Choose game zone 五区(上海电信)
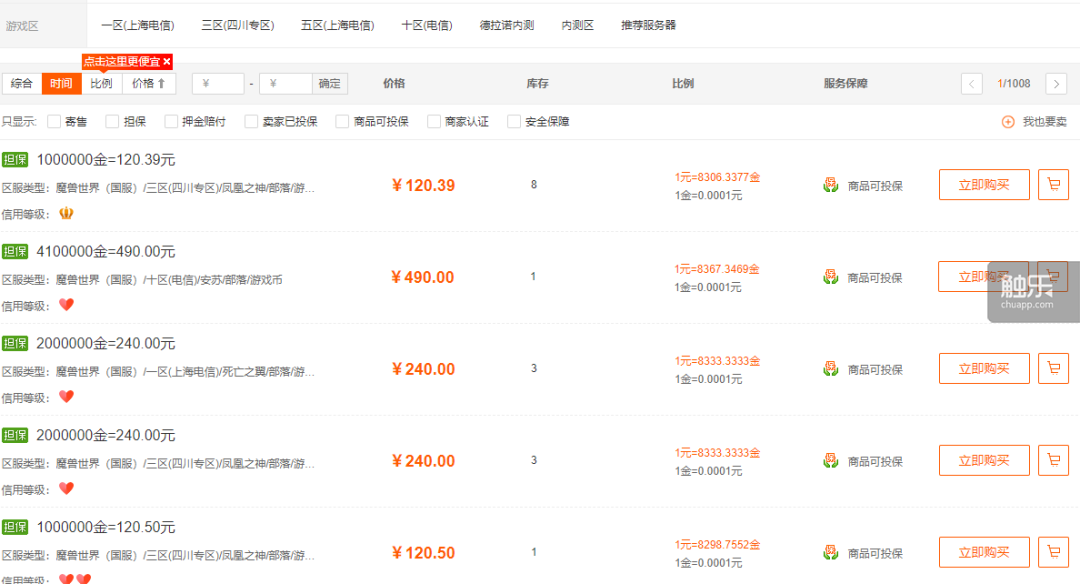The image size is (1080, 584). 338,25
